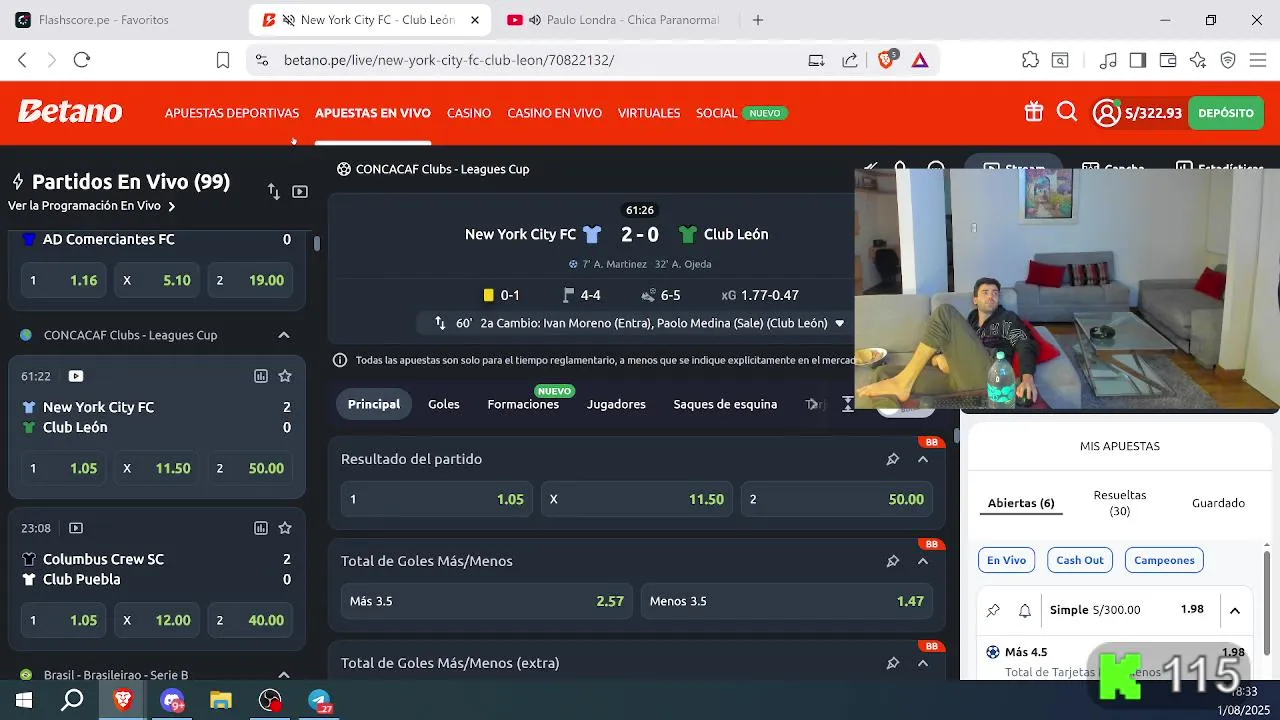This screenshot has height=720, width=1280.
Task: Open the Brave Wallet icon
Action: pos(1167,60)
